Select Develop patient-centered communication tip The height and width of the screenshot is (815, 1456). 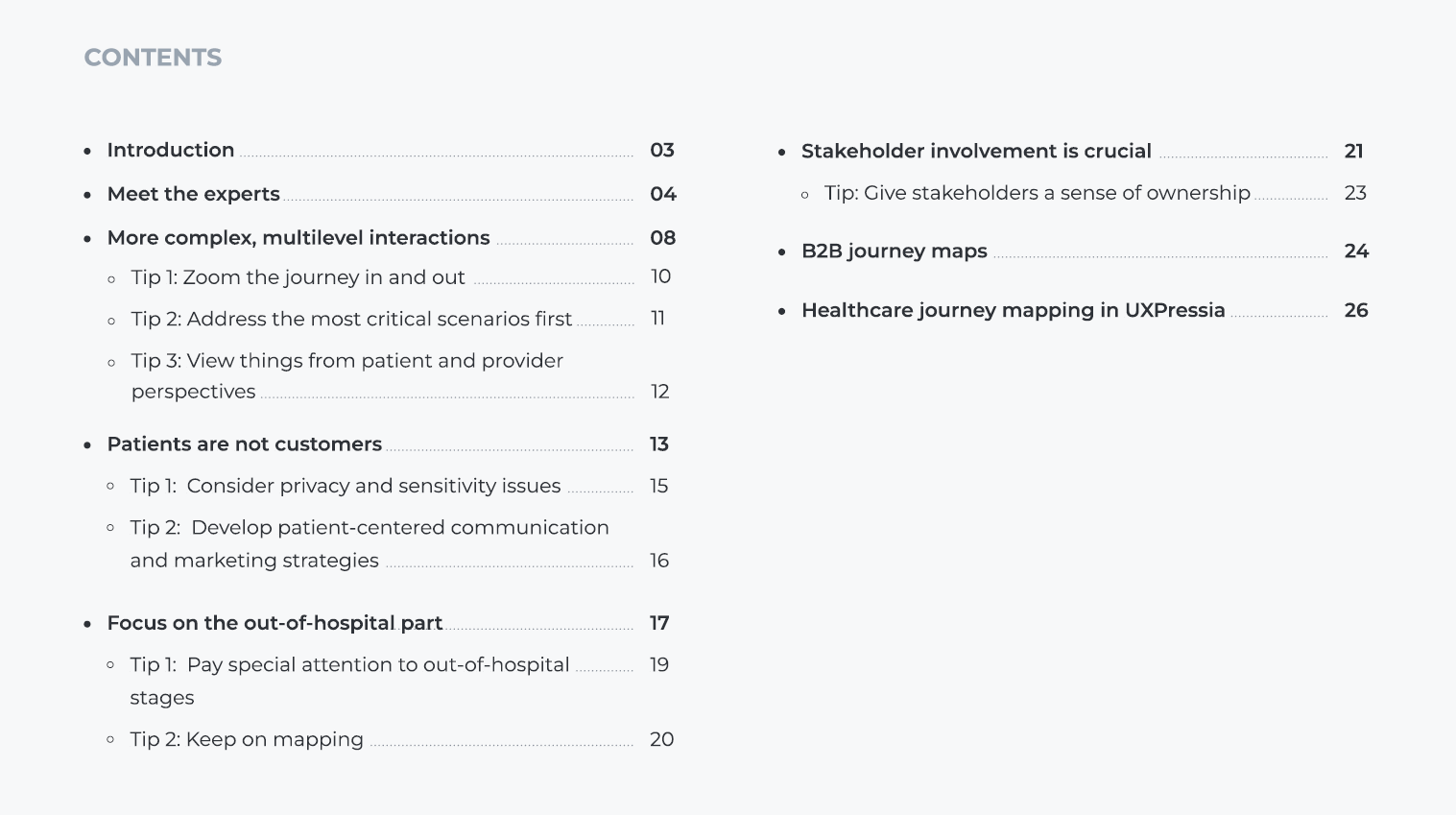pyautogui.click(x=370, y=528)
